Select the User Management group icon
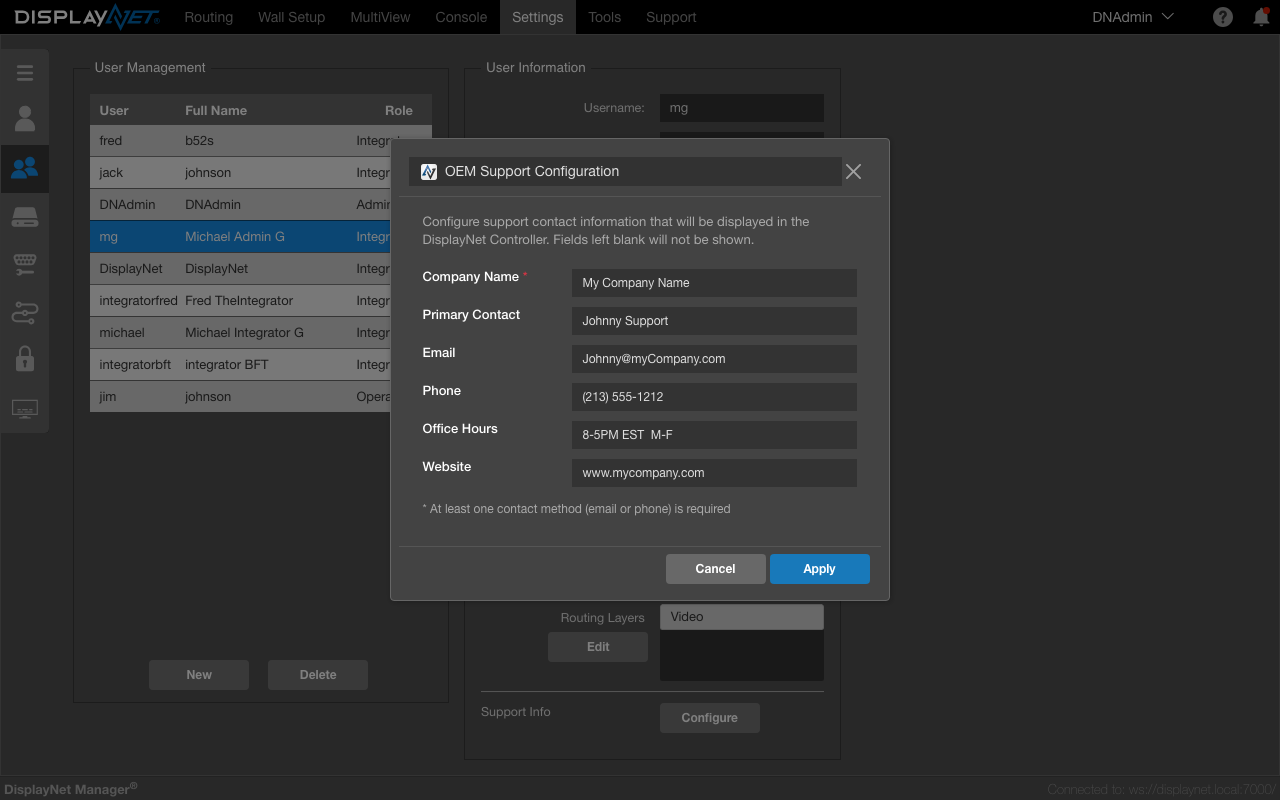This screenshot has height=800, width=1280. (x=25, y=167)
